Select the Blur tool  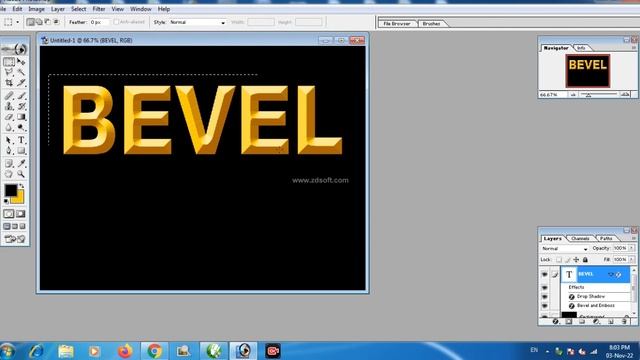(9, 128)
